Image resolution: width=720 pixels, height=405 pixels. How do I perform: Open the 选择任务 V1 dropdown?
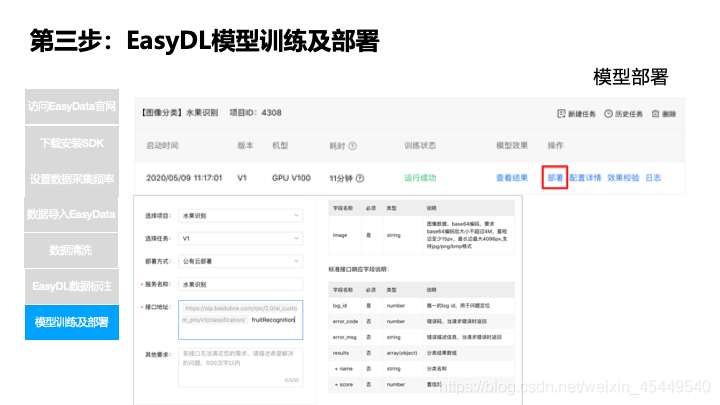click(x=241, y=238)
